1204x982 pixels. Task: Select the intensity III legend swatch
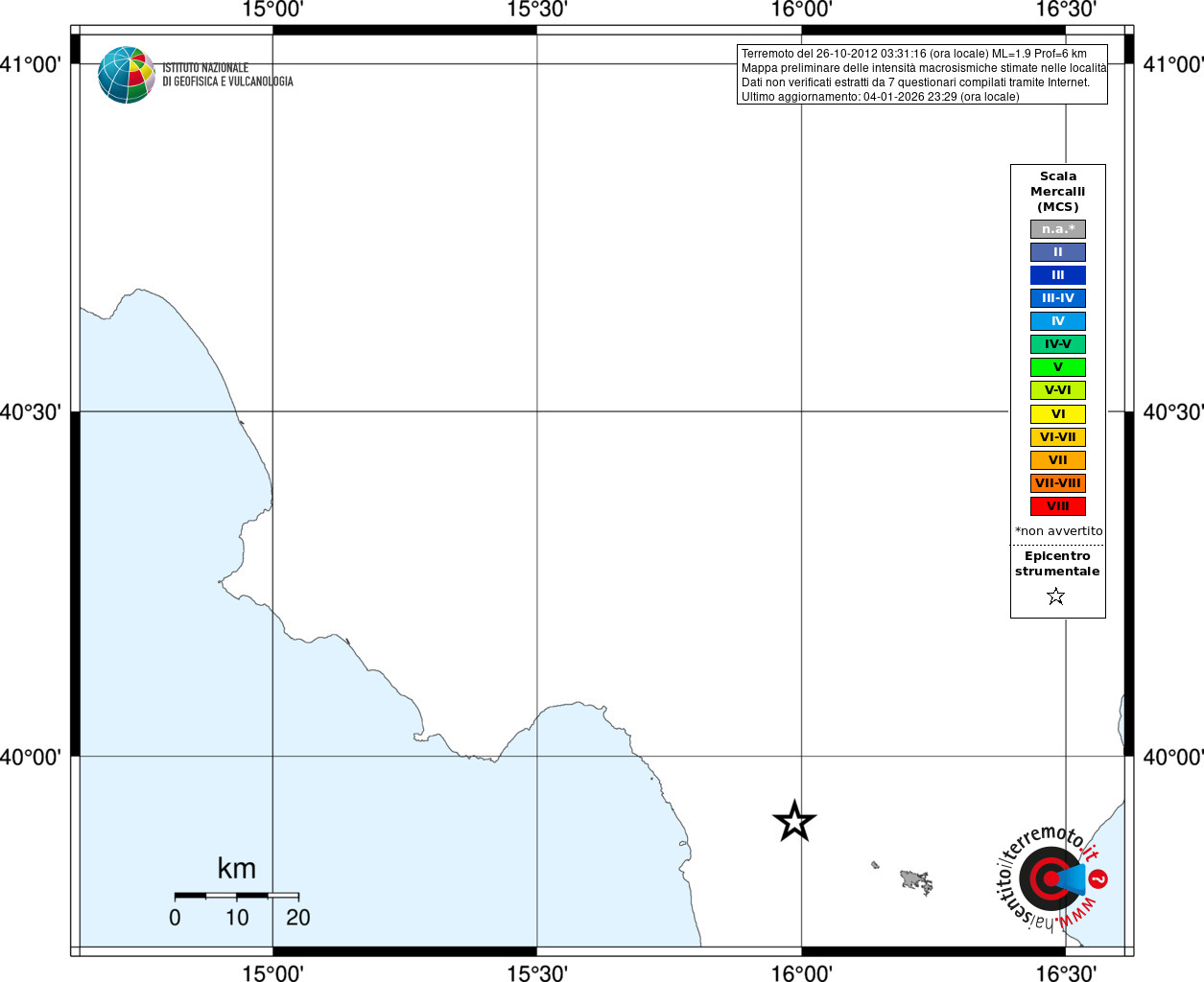pyautogui.click(x=1058, y=275)
